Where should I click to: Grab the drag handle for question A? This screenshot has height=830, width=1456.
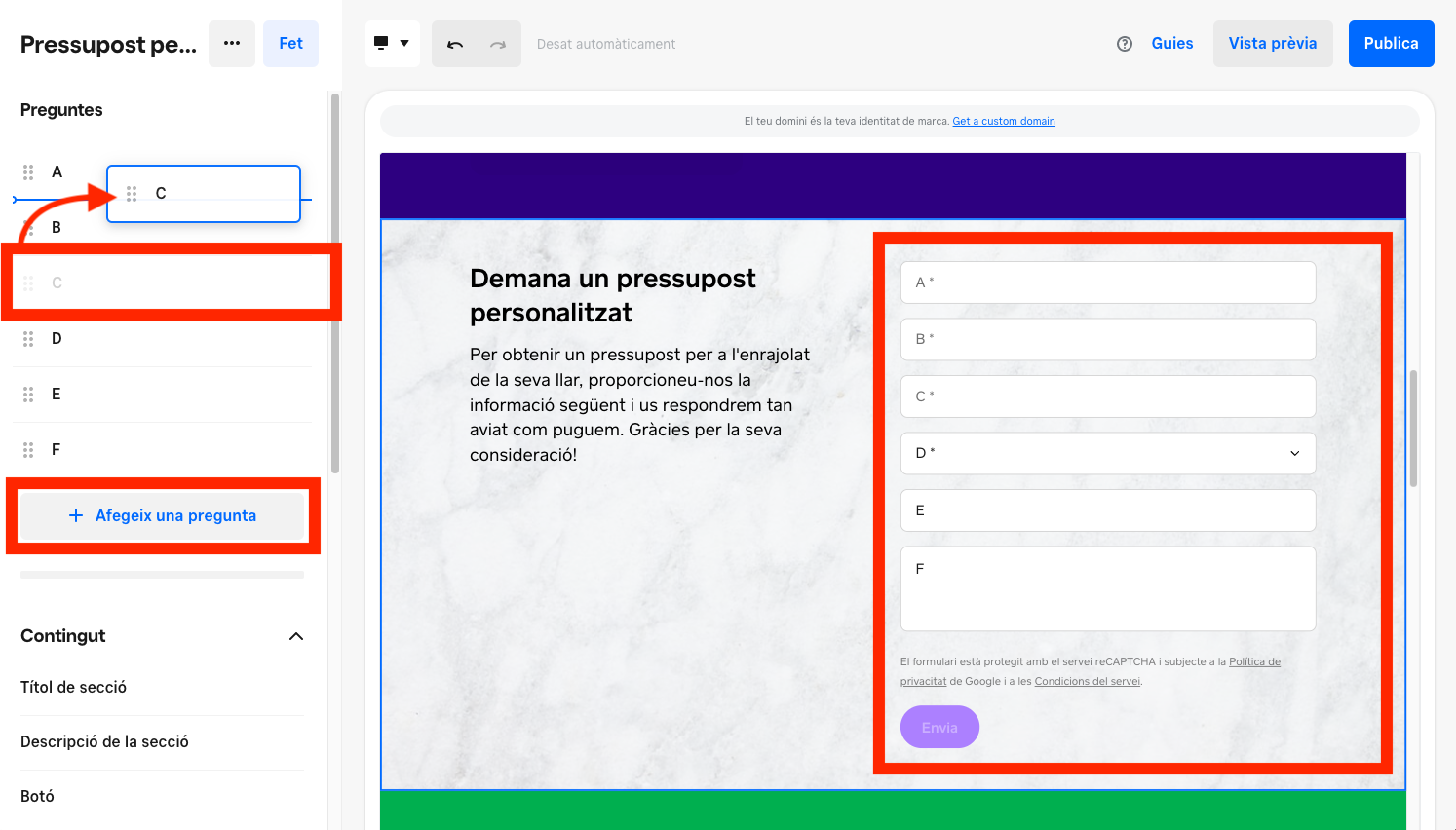[28, 172]
